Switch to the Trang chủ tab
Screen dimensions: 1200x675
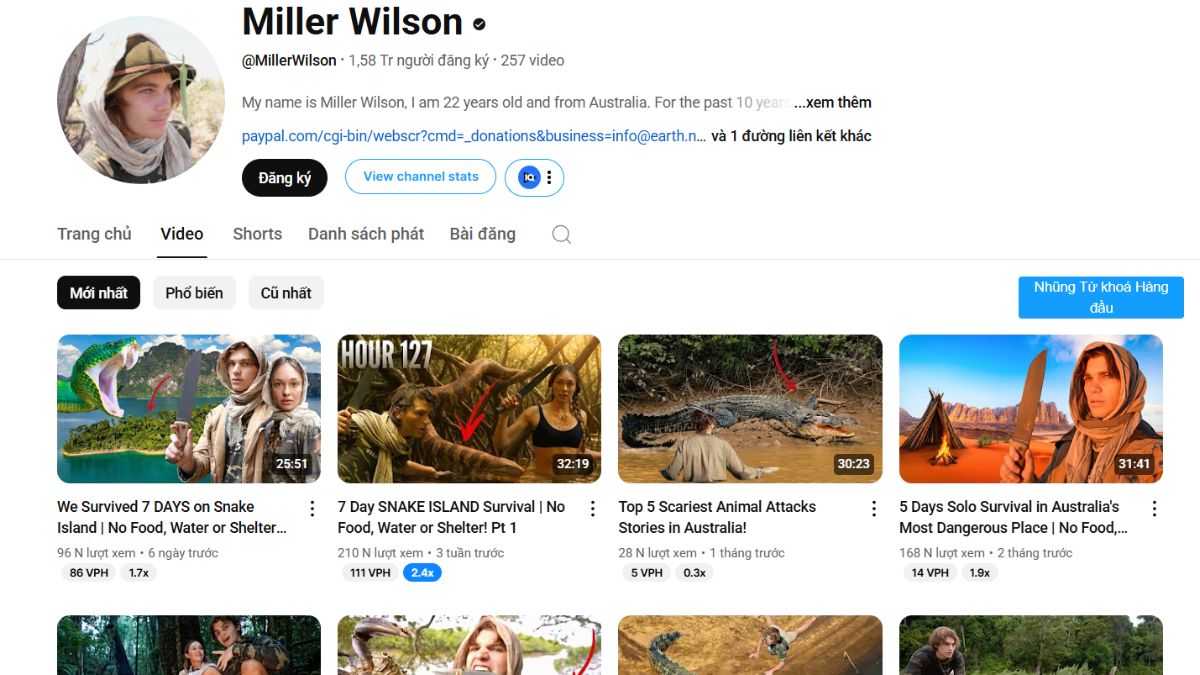click(x=94, y=234)
